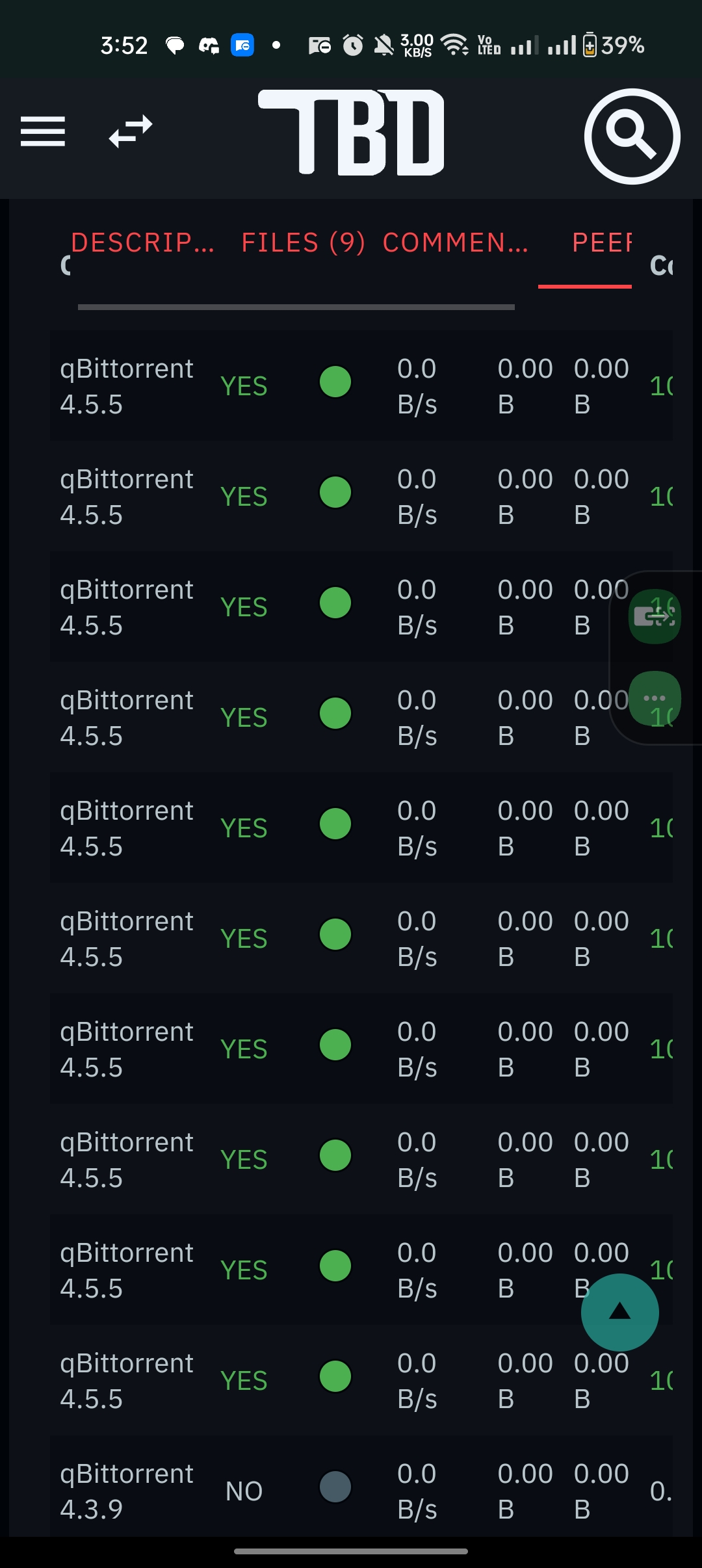Screen dimensions: 702x1568
Task: Click the horizontal scrollbar under the tabs
Action: [x=296, y=307]
